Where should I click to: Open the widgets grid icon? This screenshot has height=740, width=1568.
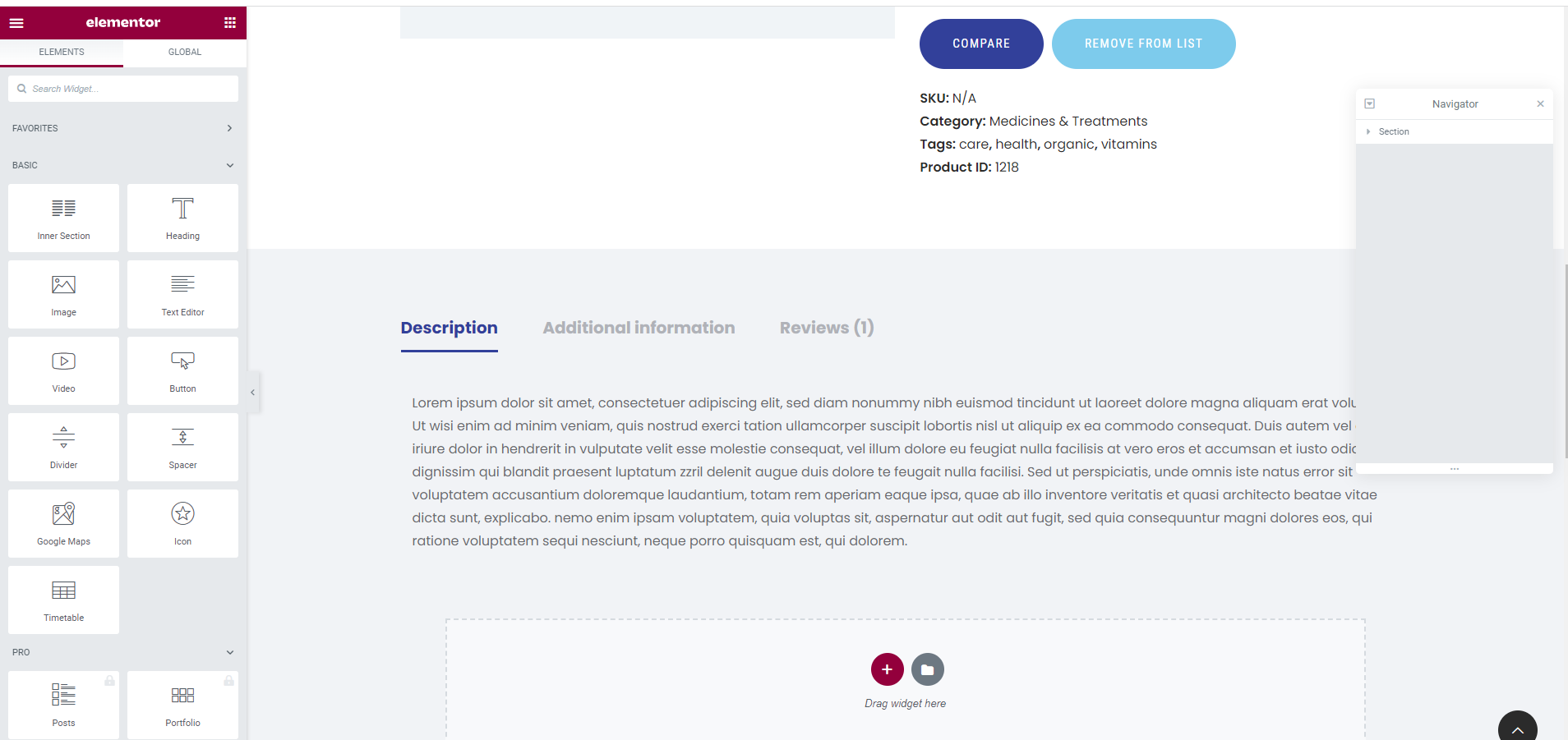[230, 23]
